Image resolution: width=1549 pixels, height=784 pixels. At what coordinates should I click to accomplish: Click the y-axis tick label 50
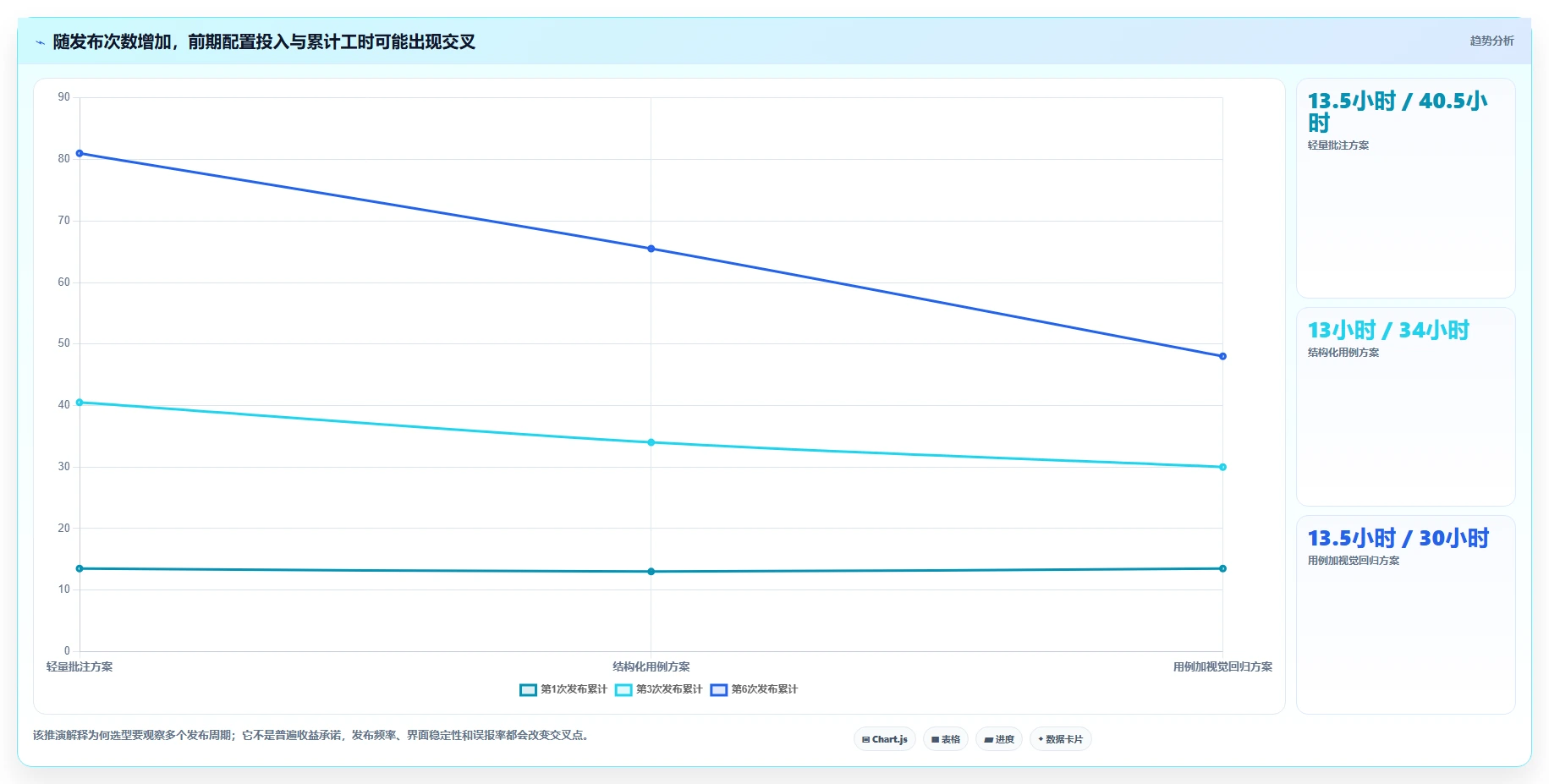(x=64, y=343)
